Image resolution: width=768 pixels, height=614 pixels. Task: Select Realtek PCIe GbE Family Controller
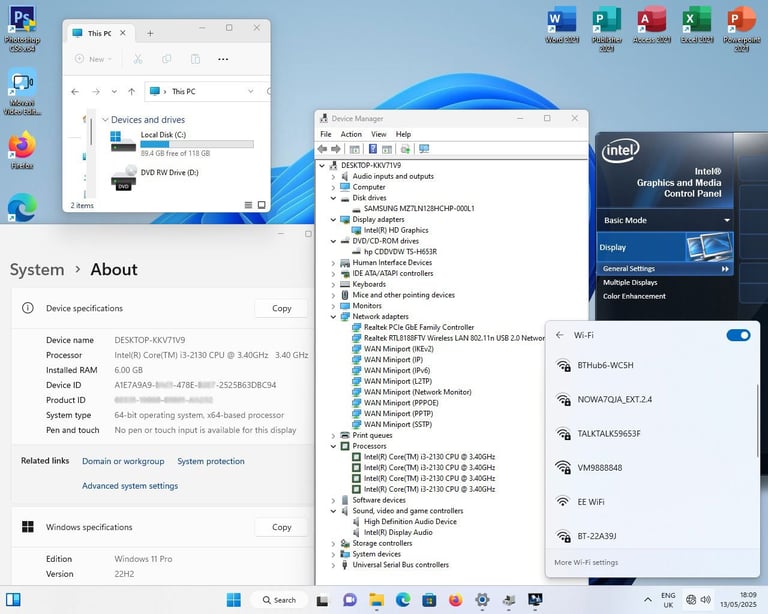(419, 327)
